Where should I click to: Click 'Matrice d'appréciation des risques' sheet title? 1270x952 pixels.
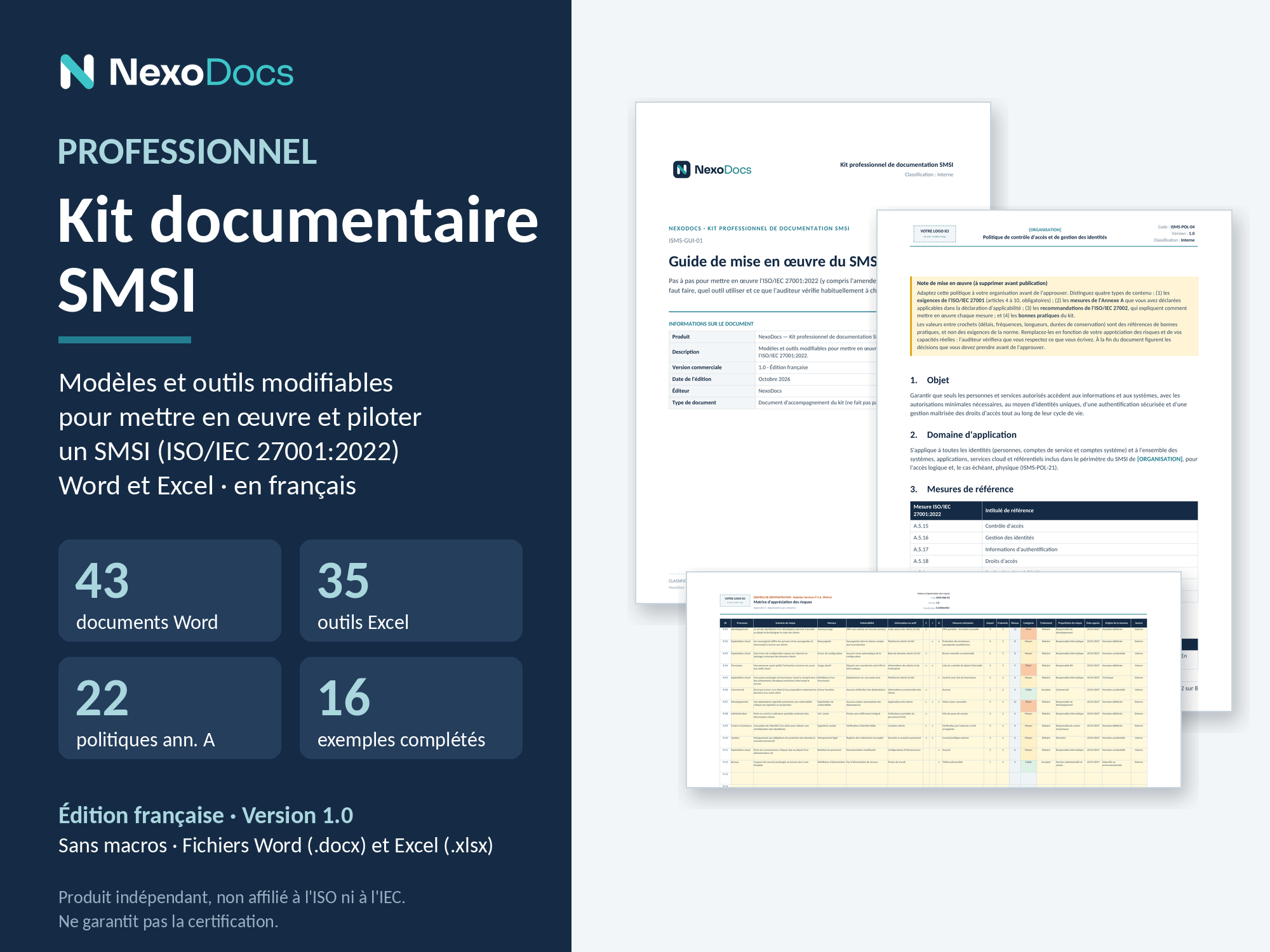pos(782,602)
